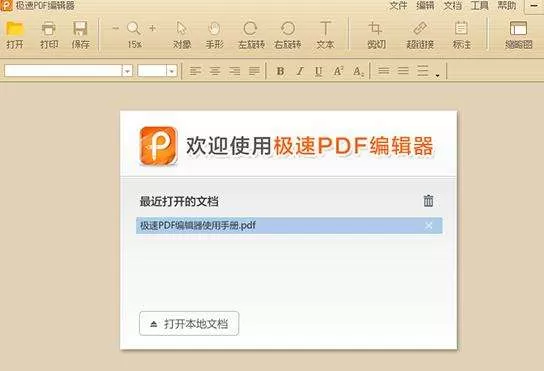
Task: Click the 15% zoom level value
Action: point(135,45)
